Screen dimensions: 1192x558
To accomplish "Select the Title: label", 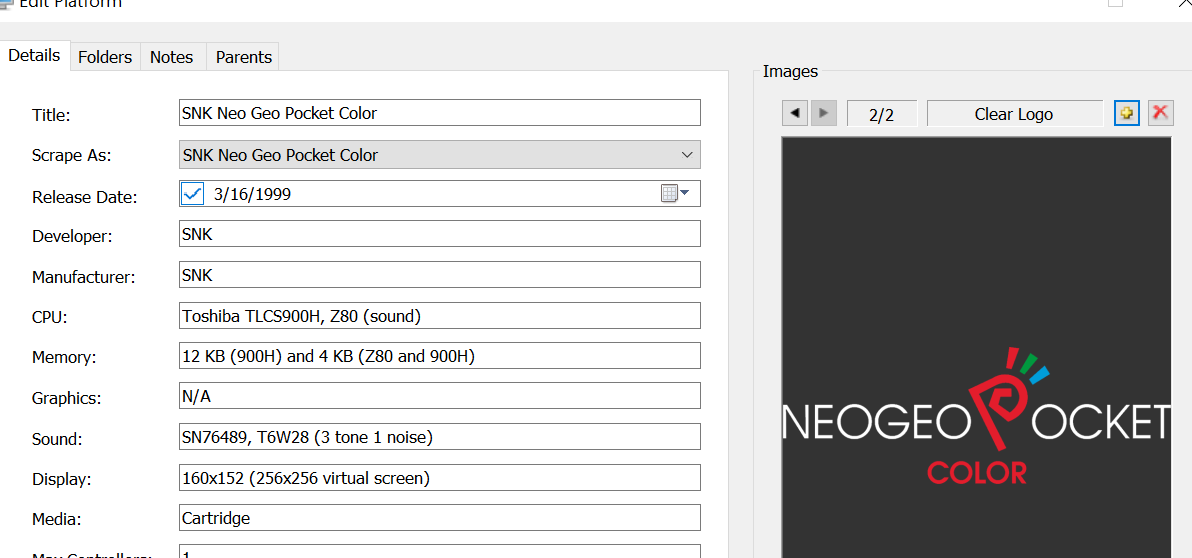I will [51, 115].
